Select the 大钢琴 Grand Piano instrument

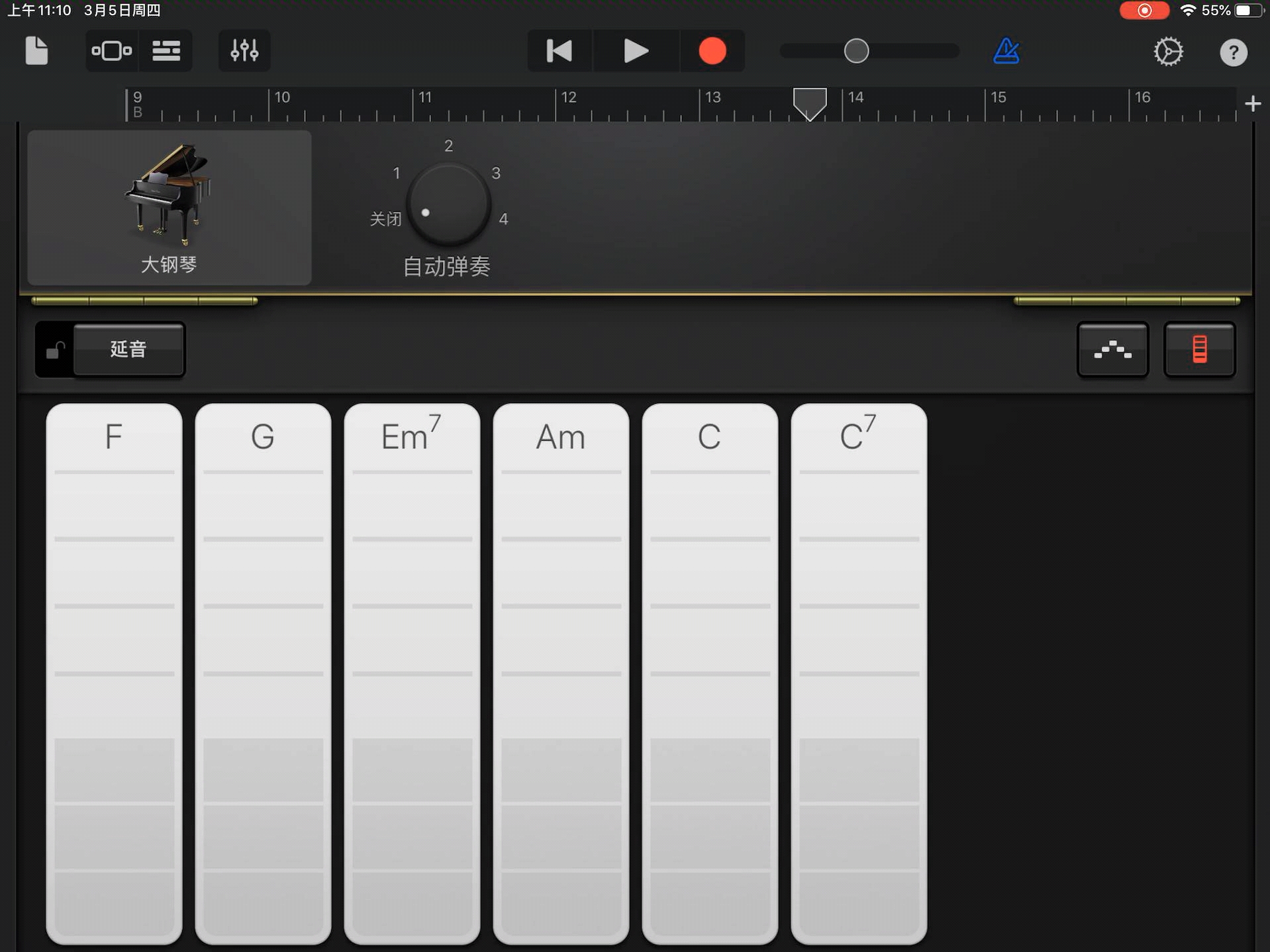coord(170,208)
